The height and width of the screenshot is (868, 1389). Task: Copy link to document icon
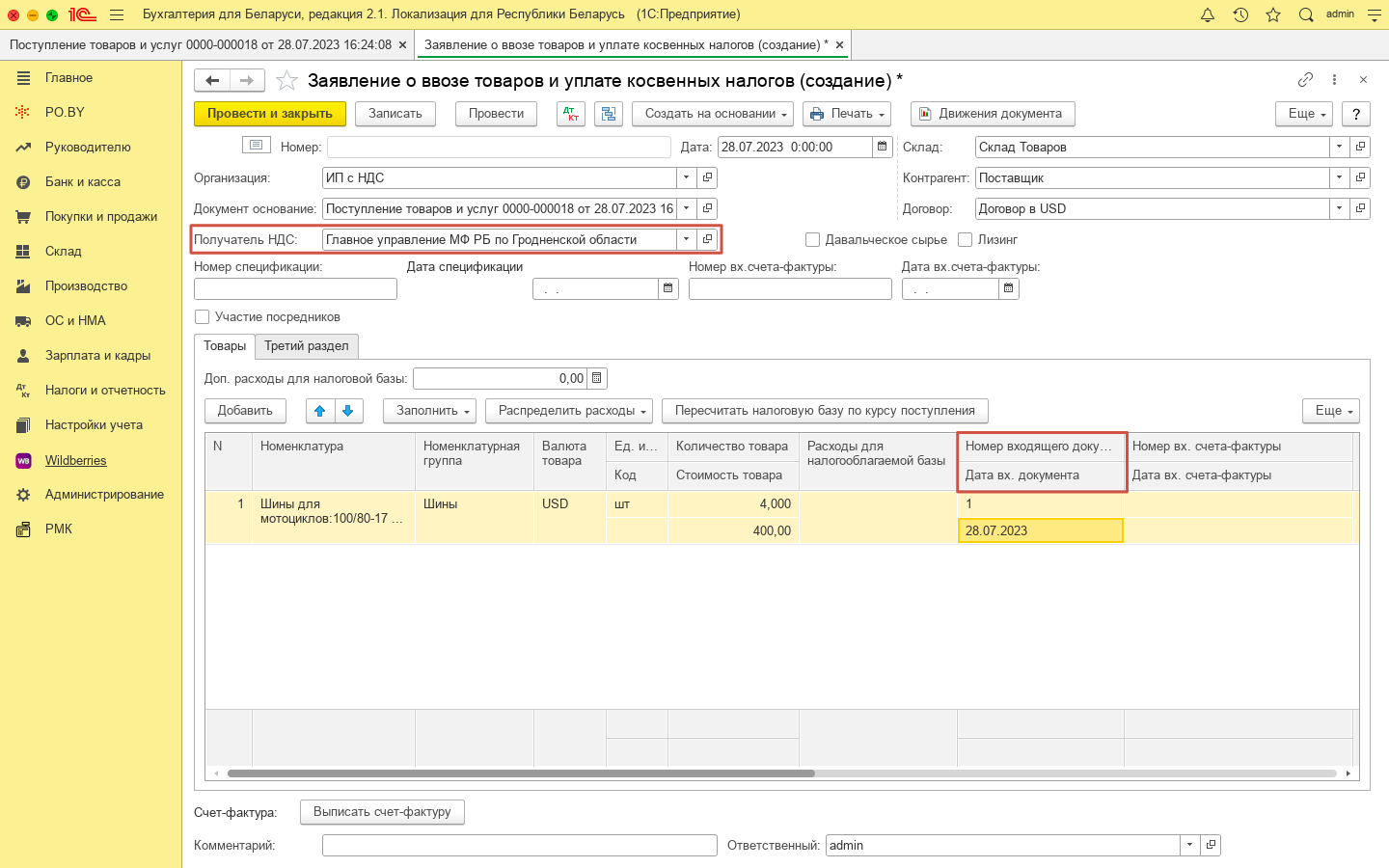coord(1305,80)
